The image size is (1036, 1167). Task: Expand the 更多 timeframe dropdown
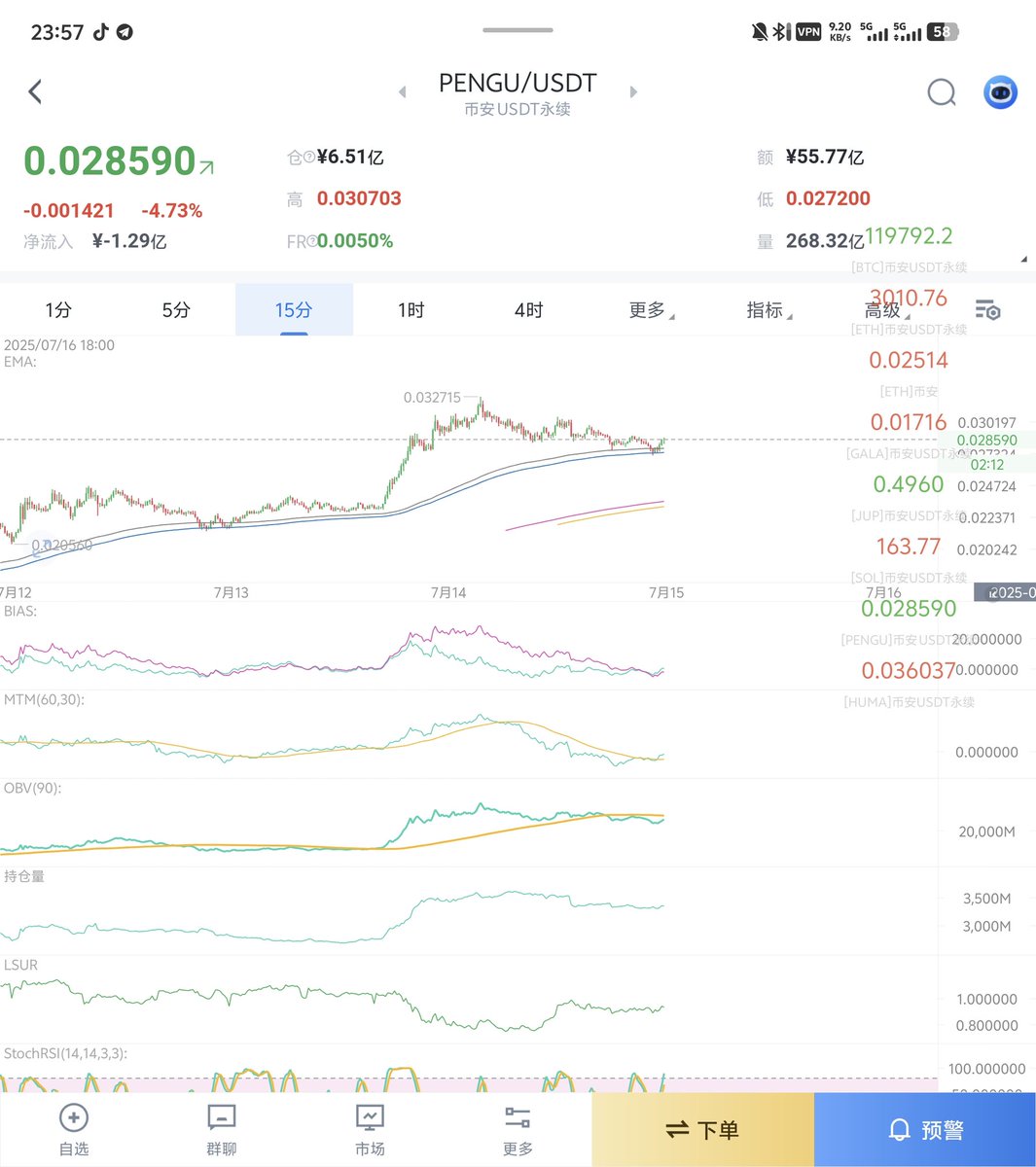click(x=651, y=310)
